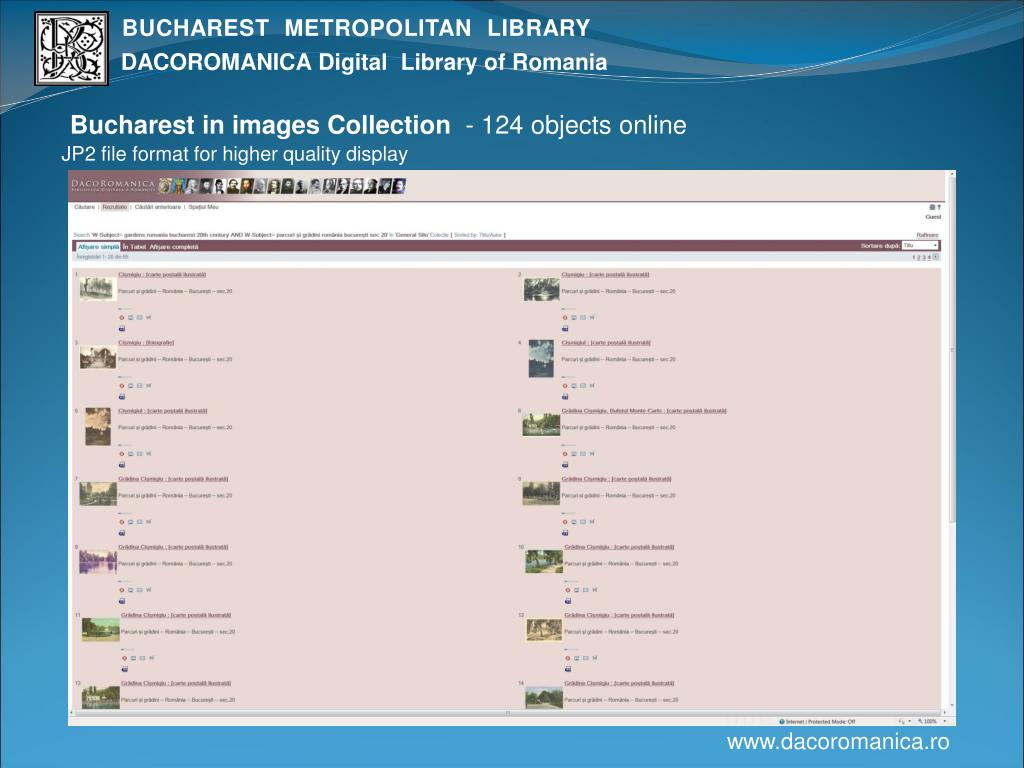Open the Spațiul Meu tab

point(203,207)
